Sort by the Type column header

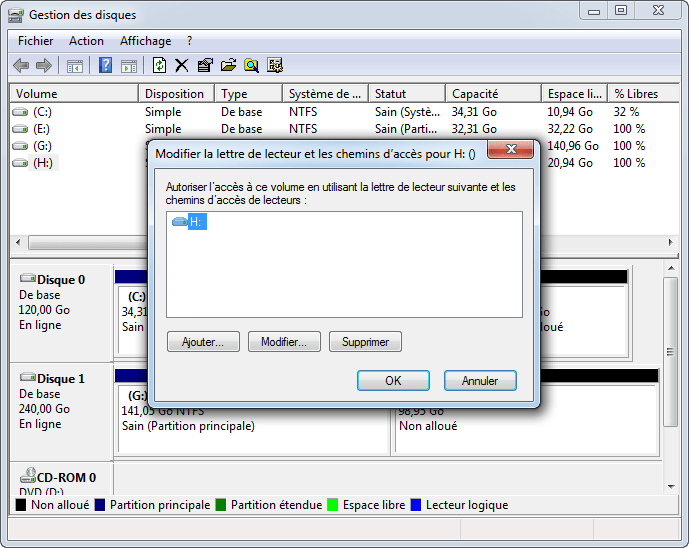pos(248,94)
